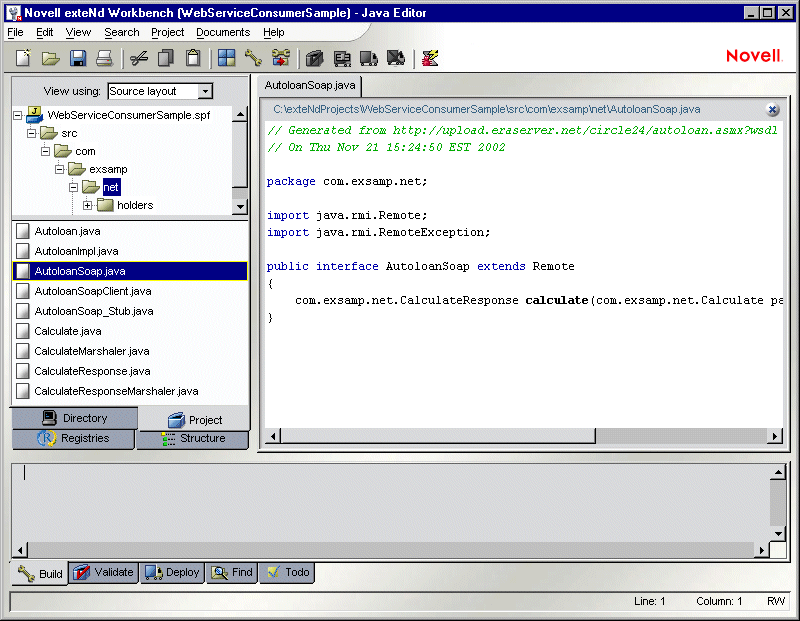Select AutoloanSoapClient.java in file list
Screen dimensions: 800x621
click(x=92, y=291)
